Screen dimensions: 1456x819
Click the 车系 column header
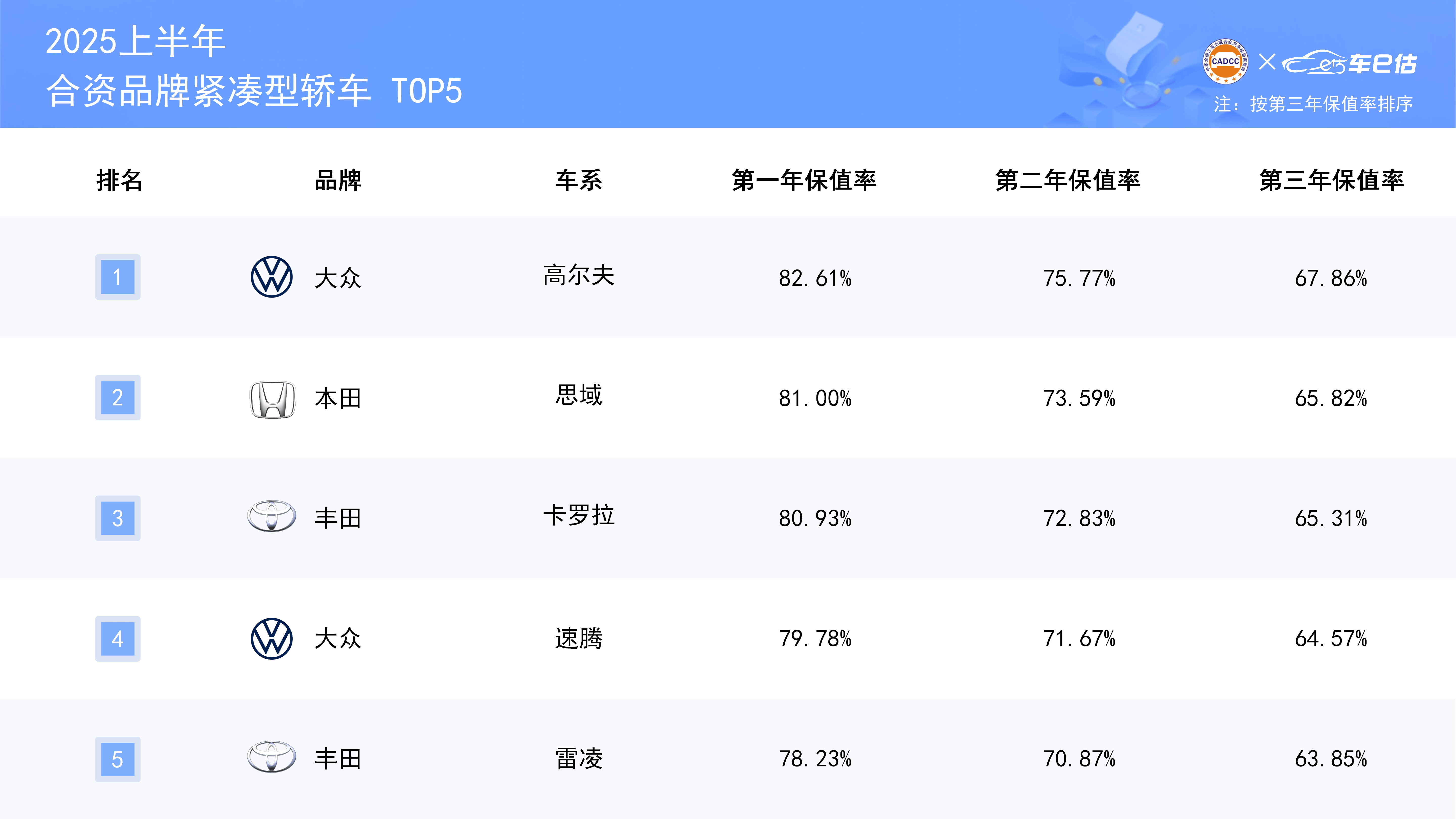click(579, 180)
